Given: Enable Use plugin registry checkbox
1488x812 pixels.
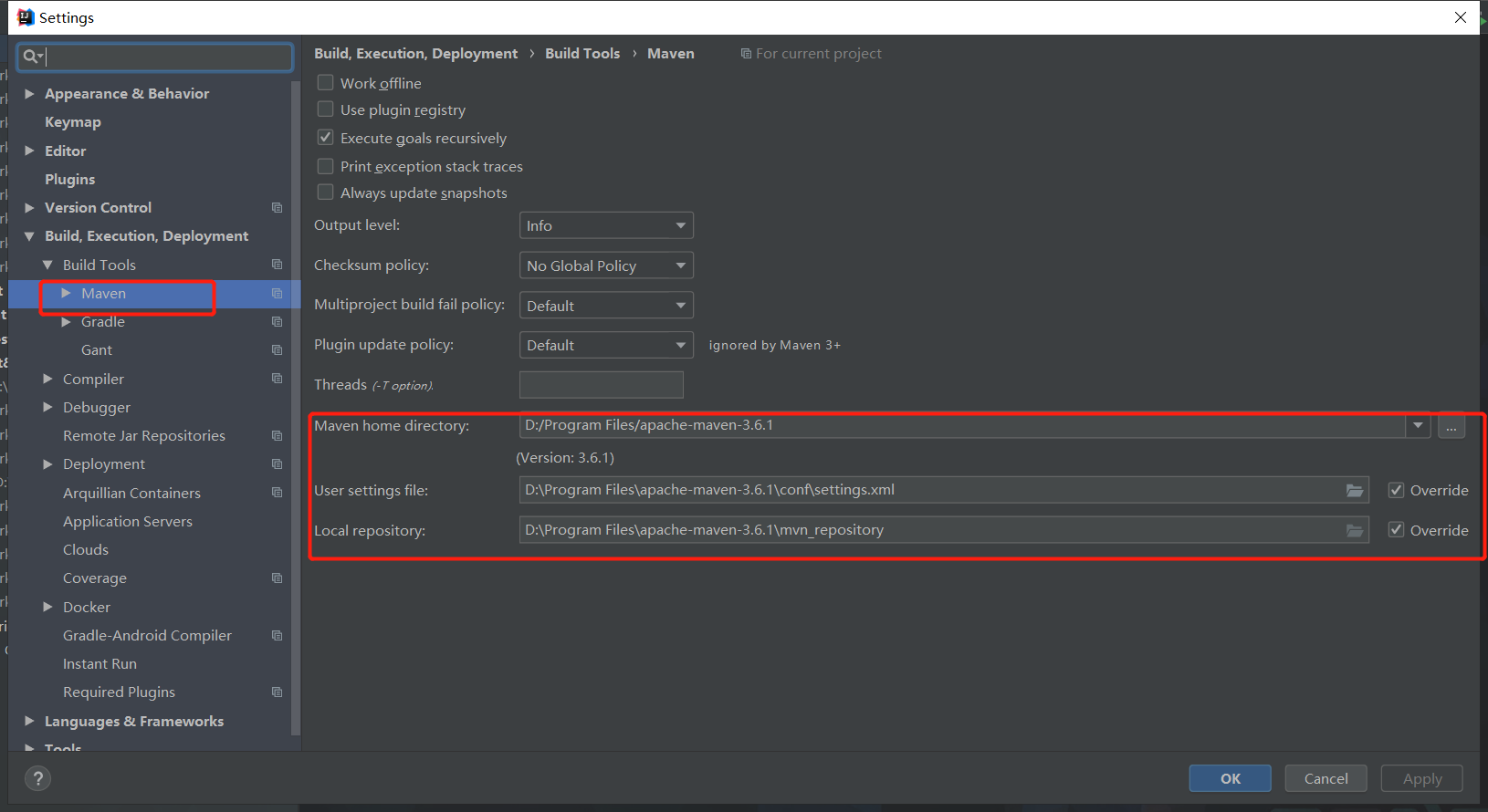Looking at the screenshot, I should pyautogui.click(x=325, y=109).
